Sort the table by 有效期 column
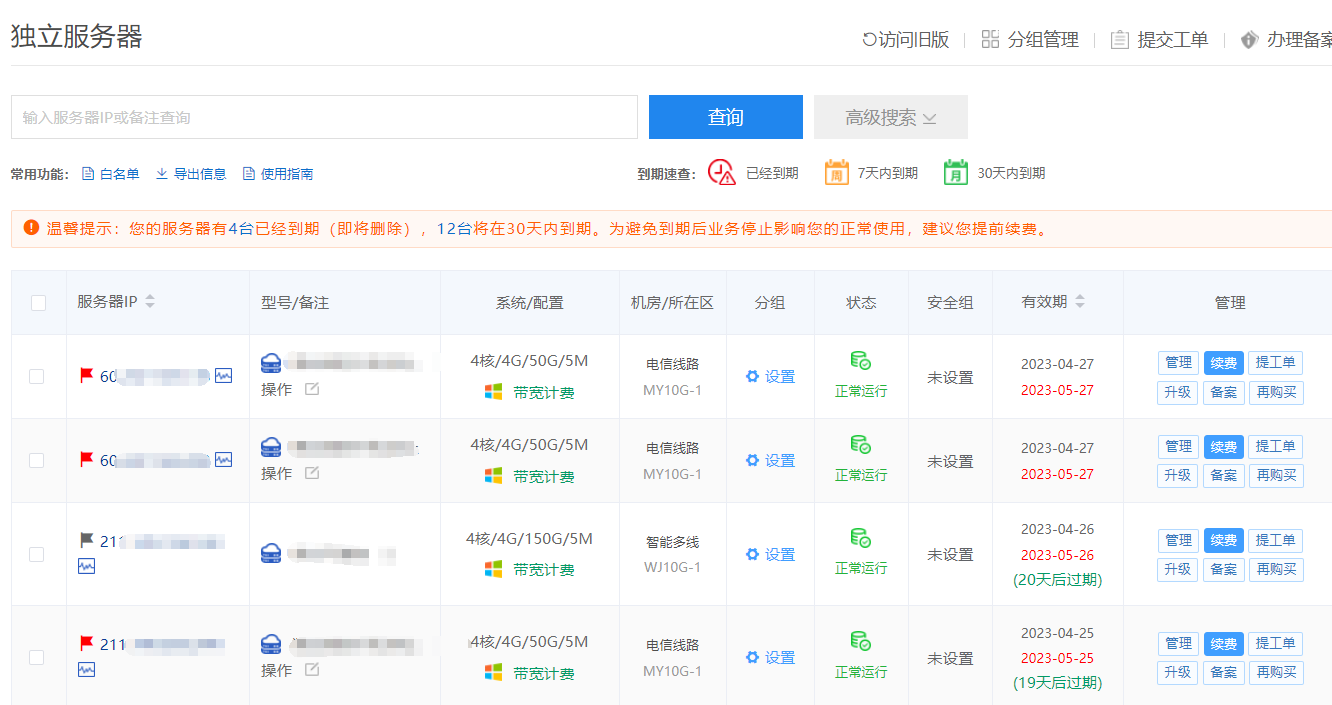 (1080, 301)
